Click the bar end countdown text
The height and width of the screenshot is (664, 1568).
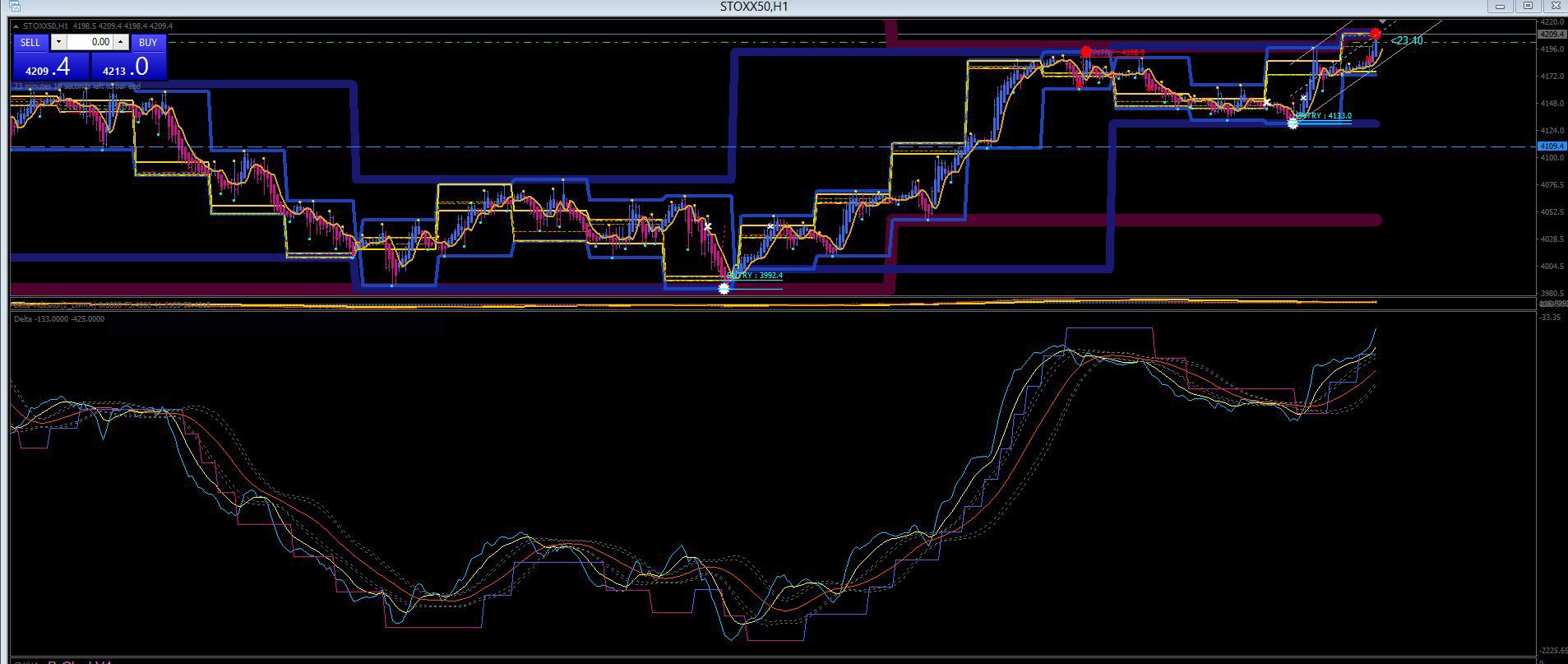click(x=77, y=86)
